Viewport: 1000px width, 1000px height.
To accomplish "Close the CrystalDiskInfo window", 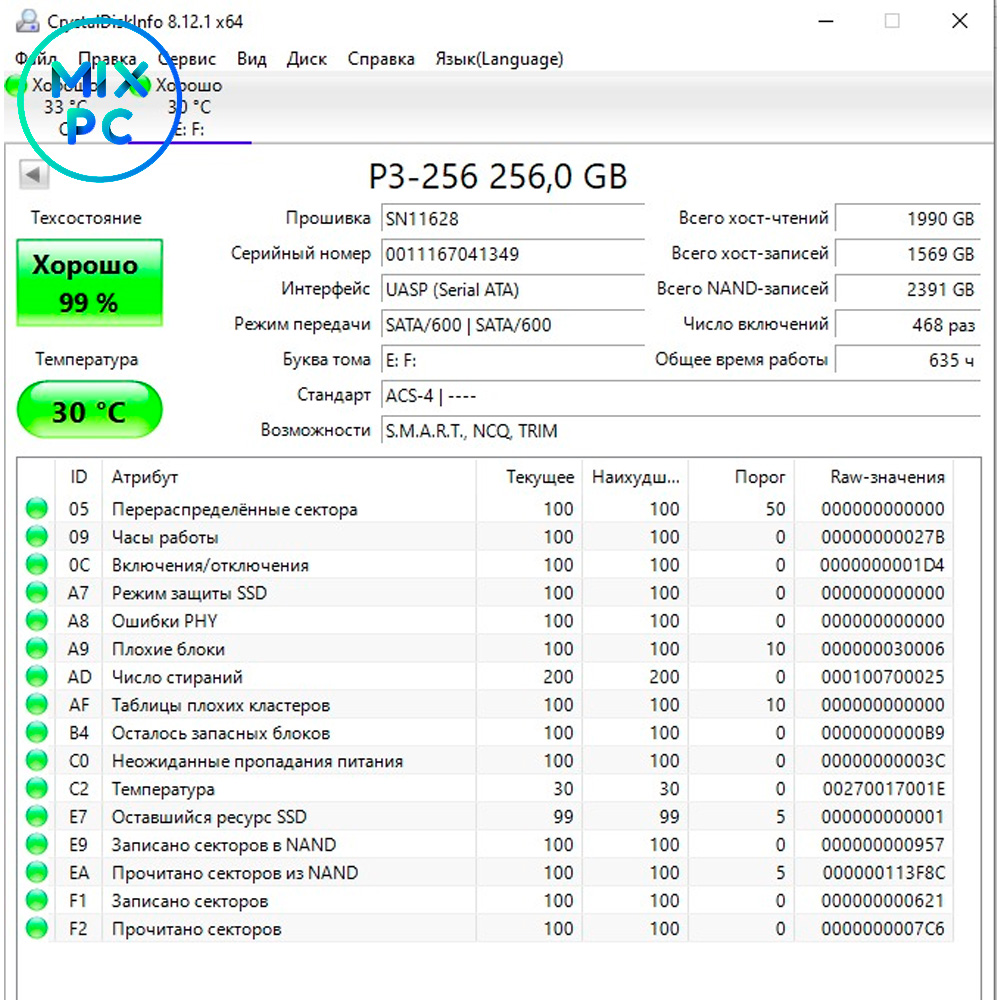I will (959, 21).
